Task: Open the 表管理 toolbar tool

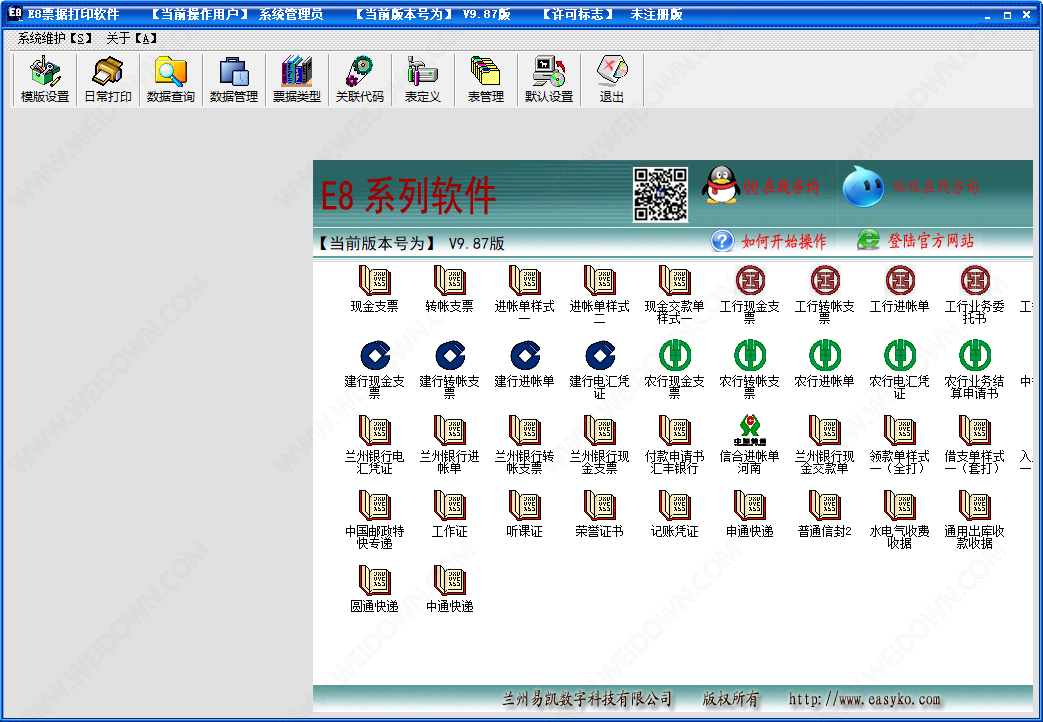Action: [486, 80]
